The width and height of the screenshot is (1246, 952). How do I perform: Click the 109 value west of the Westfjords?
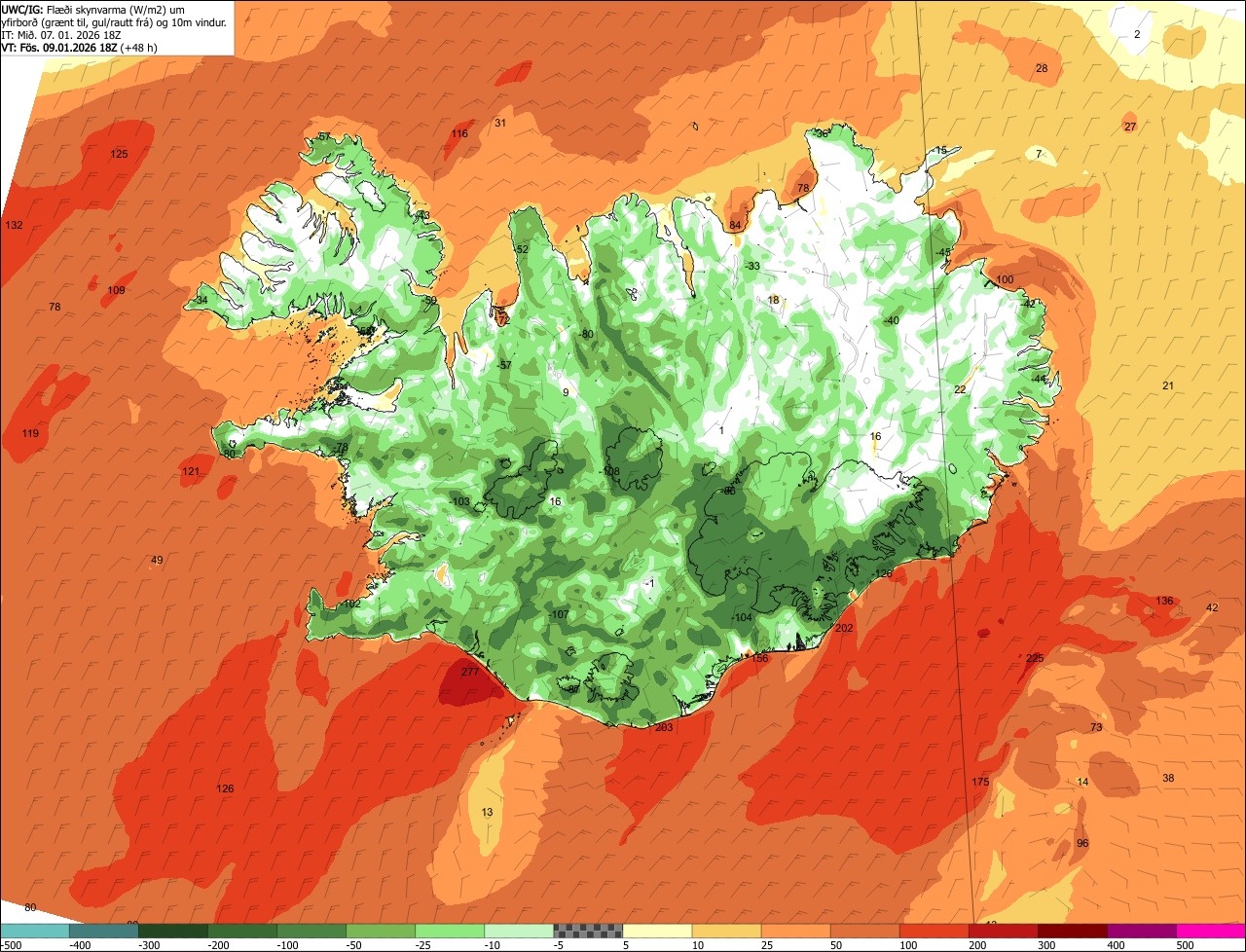(x=116, y=290)
